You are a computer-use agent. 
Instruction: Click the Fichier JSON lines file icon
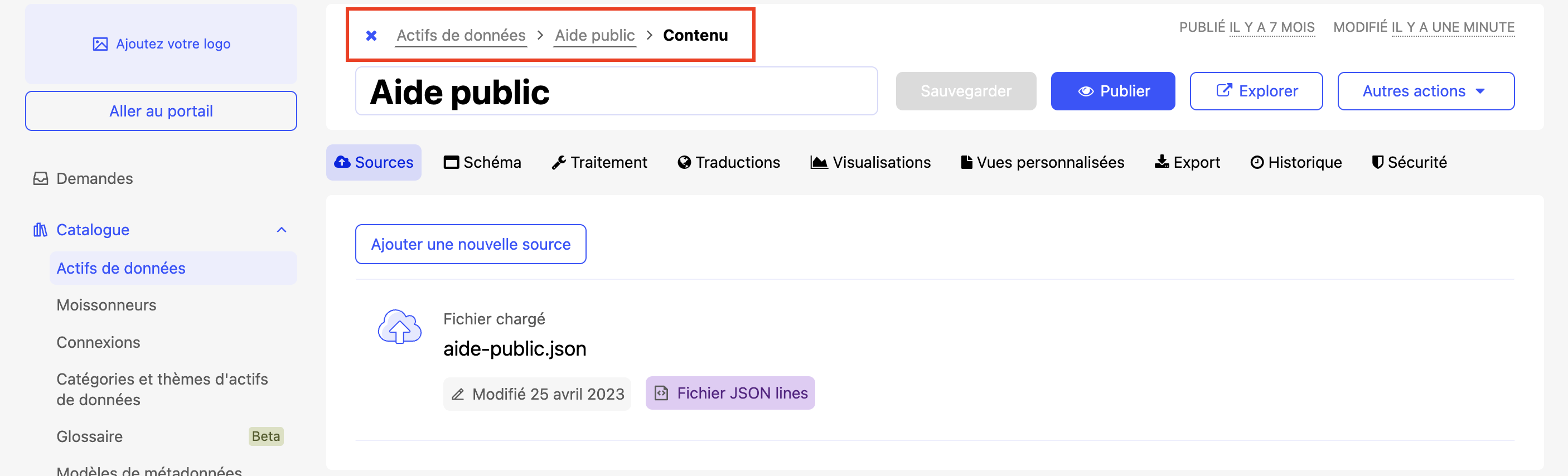[662, 393]
